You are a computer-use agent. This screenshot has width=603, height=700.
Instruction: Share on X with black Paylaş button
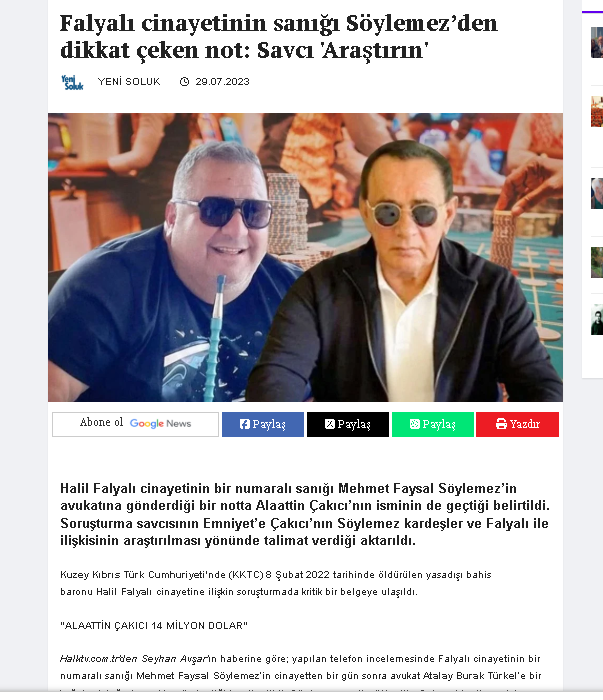[348, 424]
